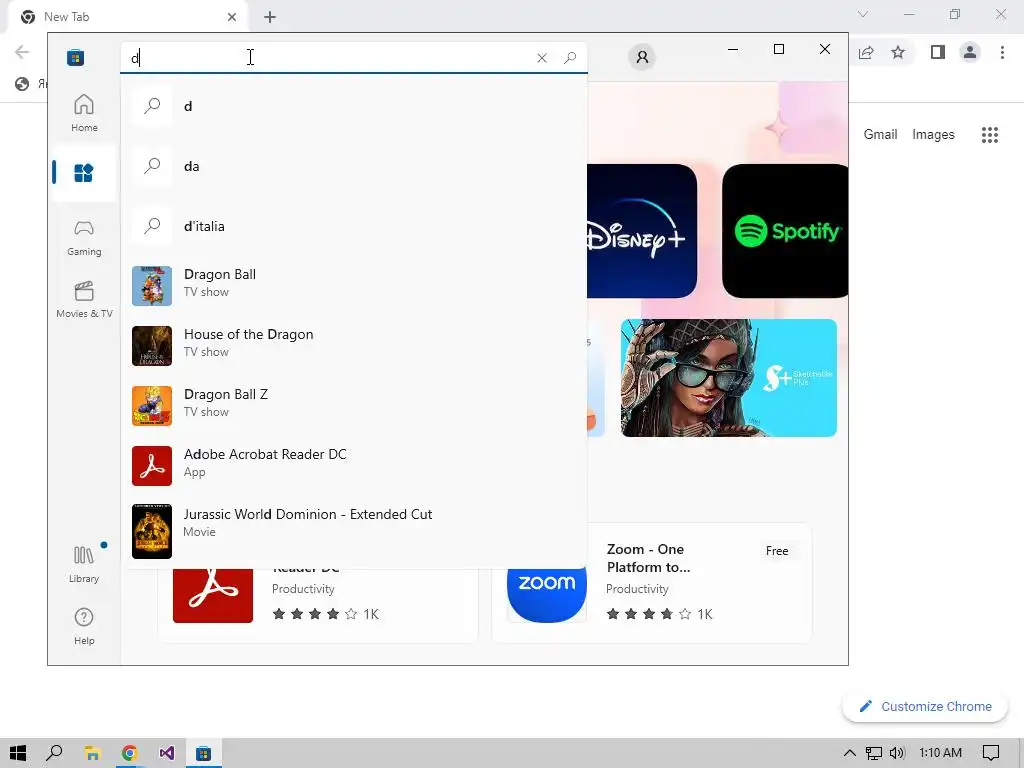Open the Spotify tile
The image size is (1024, 768).
point(785,231)
